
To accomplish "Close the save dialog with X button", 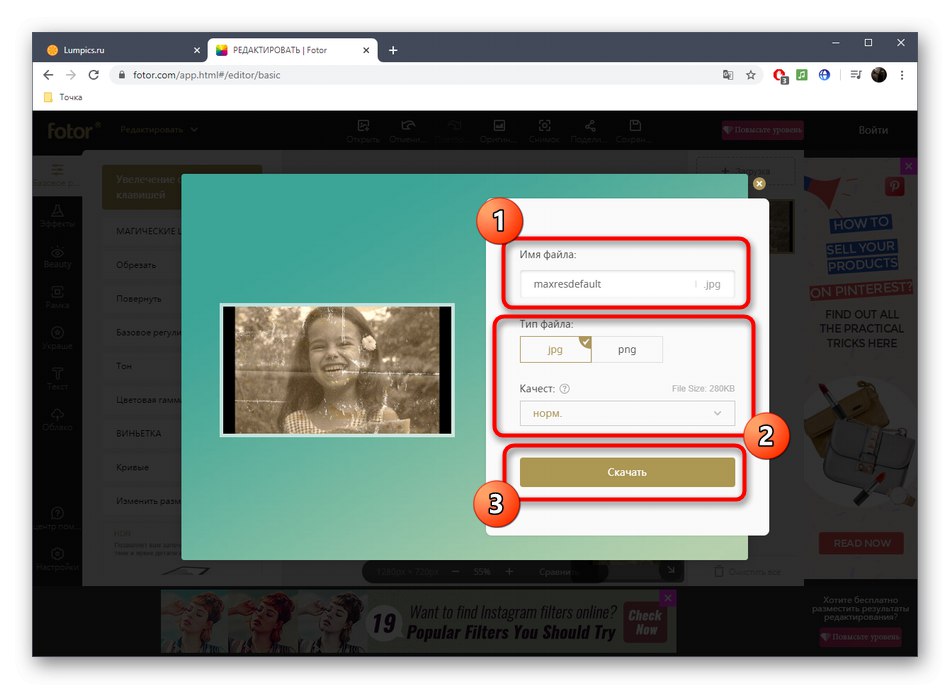I will (759, 184).
